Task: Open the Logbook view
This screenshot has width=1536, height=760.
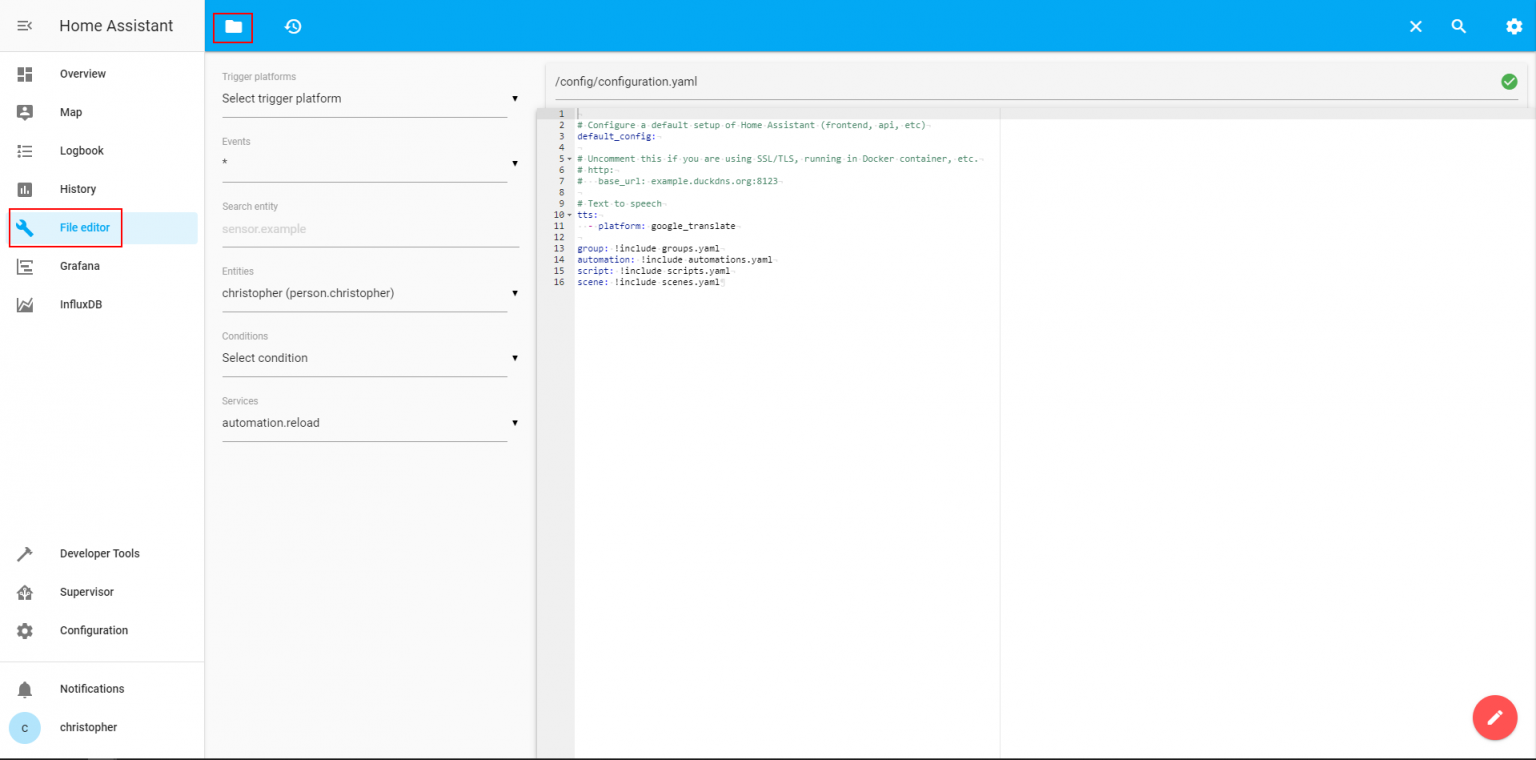Action: 81,150
